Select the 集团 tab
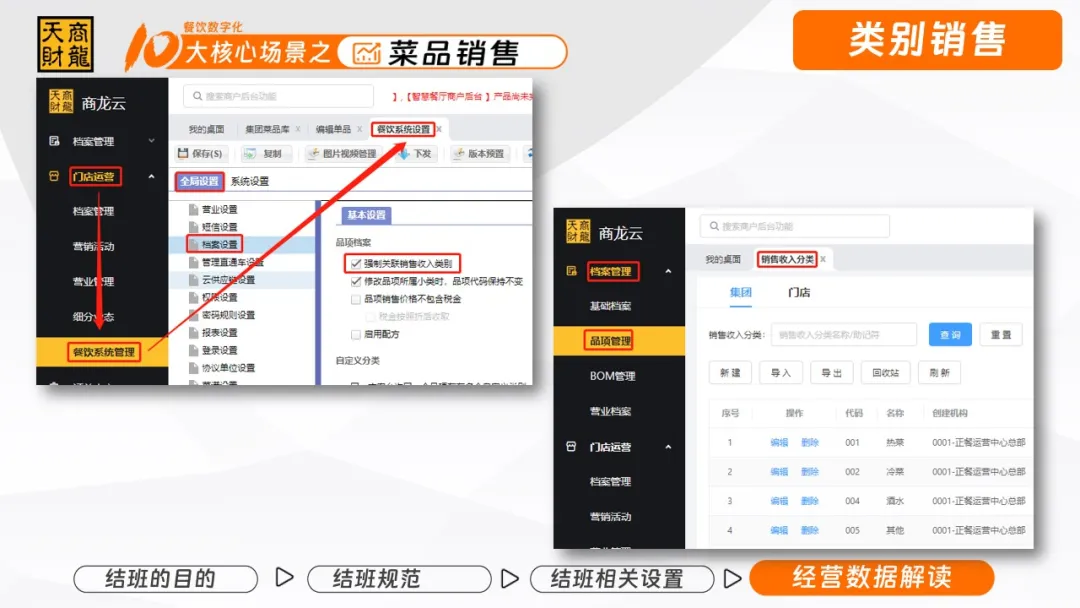 pyautogui.click(x=740, y=293)
